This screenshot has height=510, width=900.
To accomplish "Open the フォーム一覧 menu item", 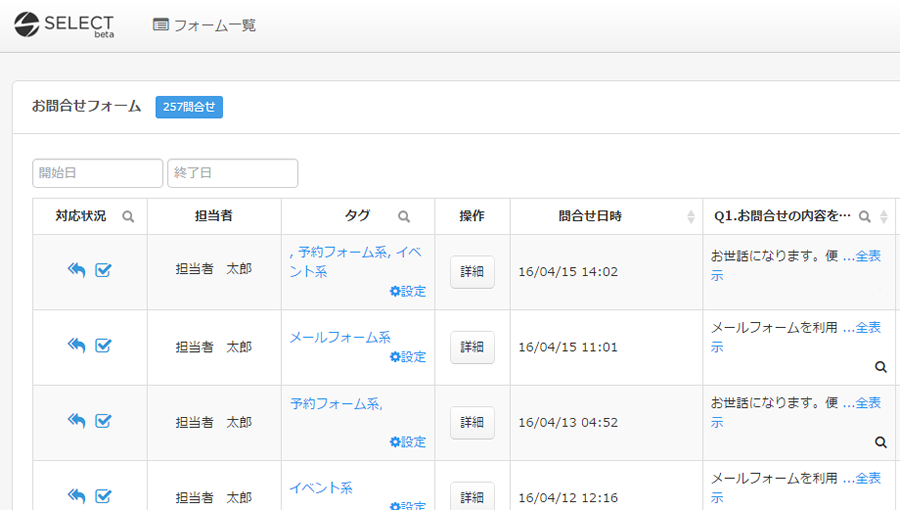I will click(204, 25).
